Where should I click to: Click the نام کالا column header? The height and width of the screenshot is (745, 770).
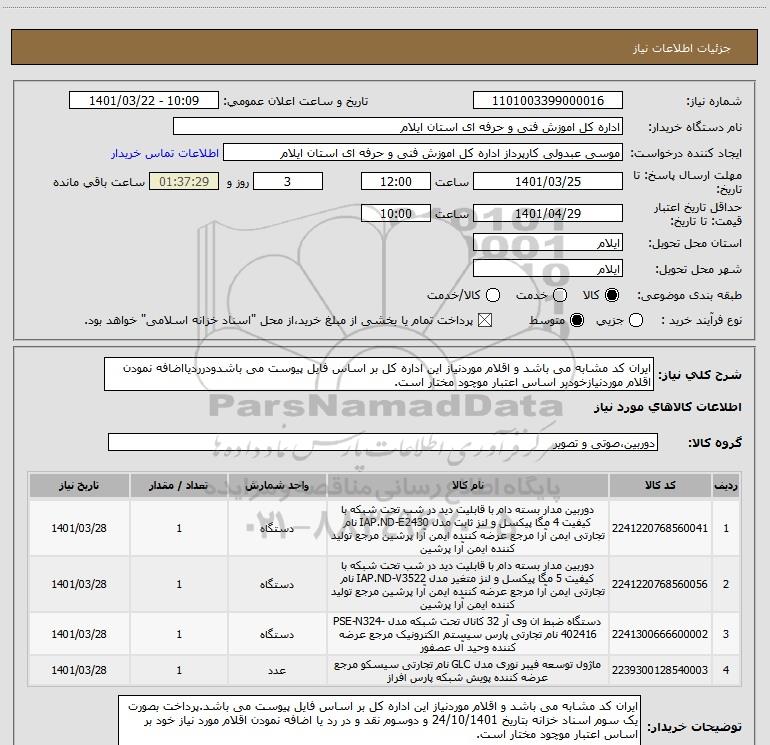(468, 485)
